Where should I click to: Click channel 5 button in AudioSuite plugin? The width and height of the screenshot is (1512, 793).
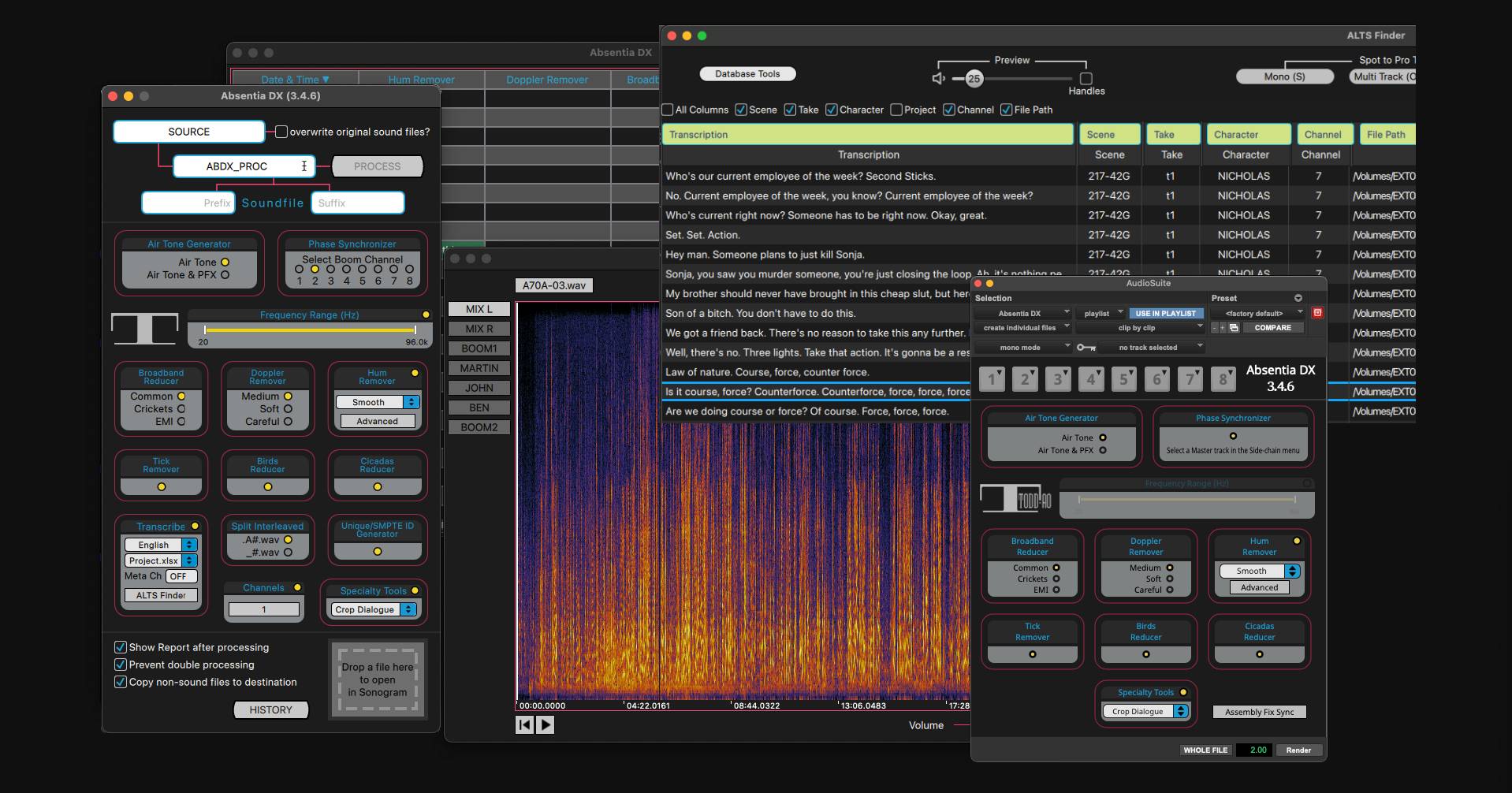click(1124, 379)
